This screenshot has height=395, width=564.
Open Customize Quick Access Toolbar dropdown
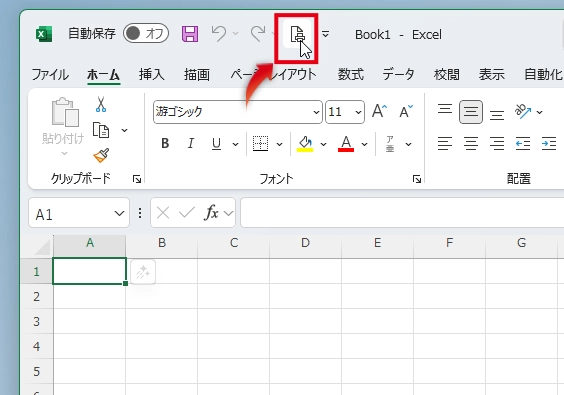pyautogui.click(x=325, y=34)
